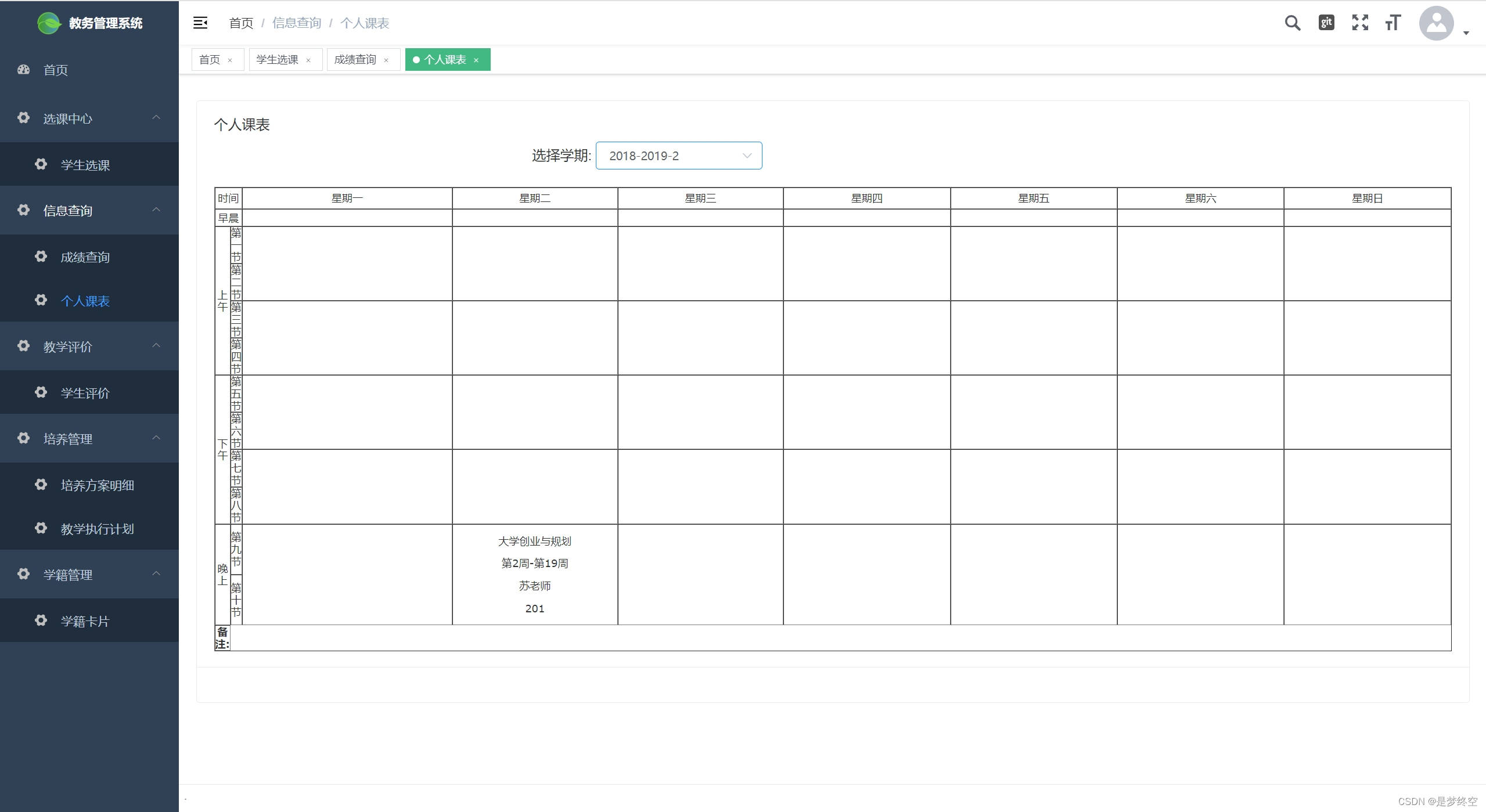Click gear icon beside 学生选课
The image size is (1486, 812).
41,164
